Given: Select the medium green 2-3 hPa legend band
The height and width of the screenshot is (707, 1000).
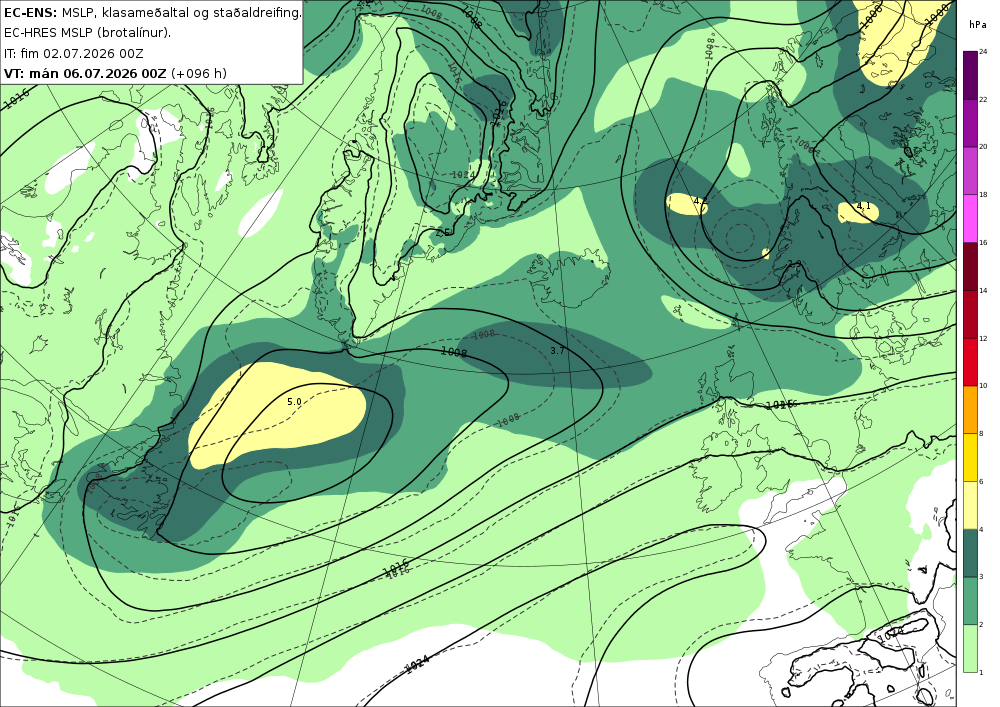Looking at the screenshot, I should point(970,601).
